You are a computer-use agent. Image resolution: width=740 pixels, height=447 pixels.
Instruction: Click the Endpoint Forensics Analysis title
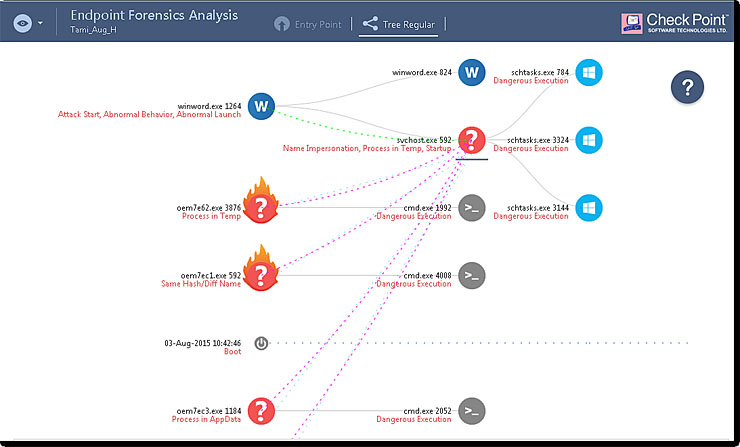tap(154, 15)
